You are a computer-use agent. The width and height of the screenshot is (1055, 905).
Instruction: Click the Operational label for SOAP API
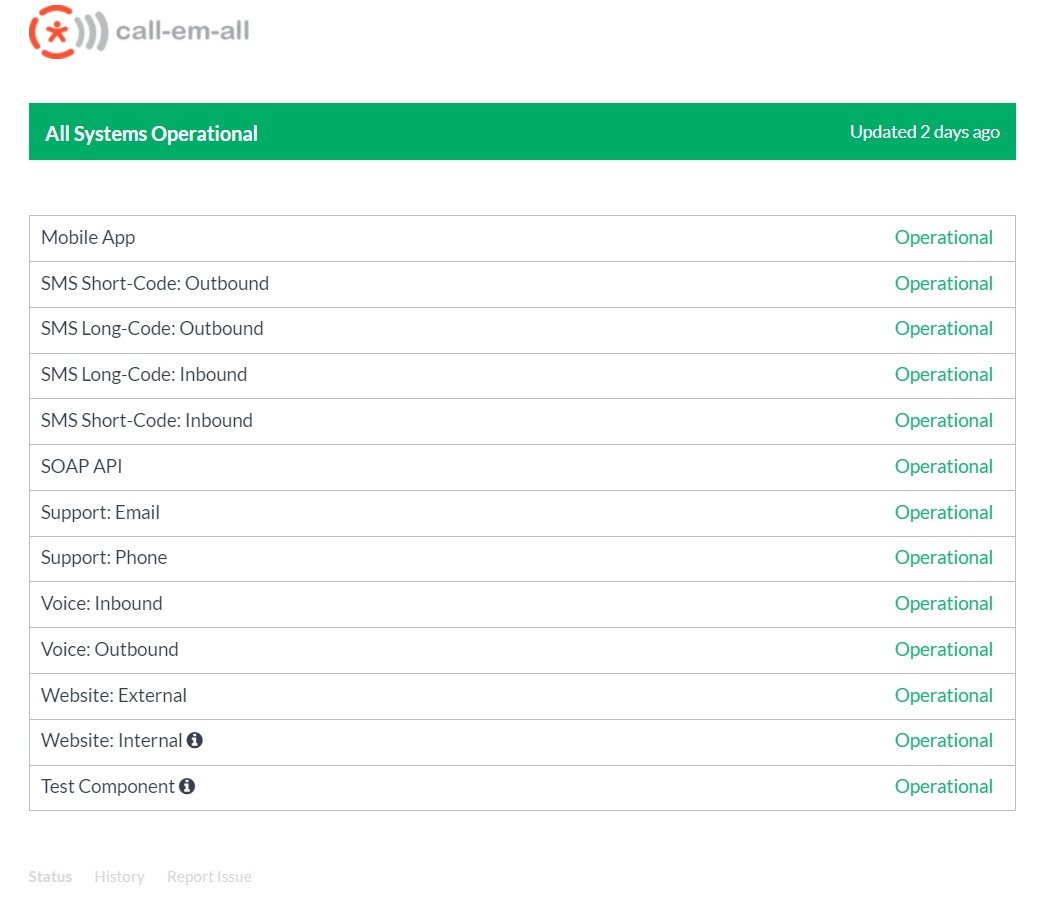943,466
